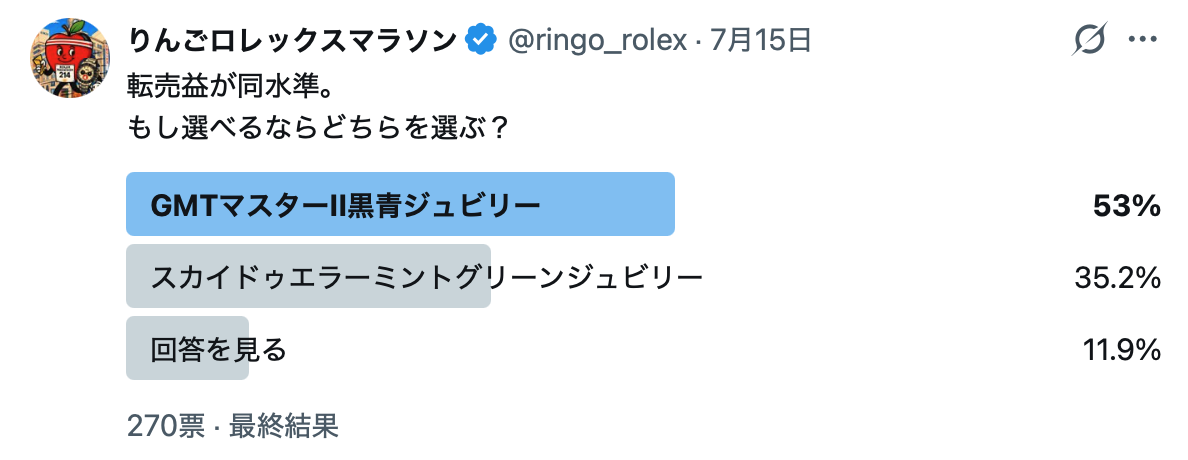Open the 7月15日 post timestamp
1188x460 pixels.
tap(760, 39)
